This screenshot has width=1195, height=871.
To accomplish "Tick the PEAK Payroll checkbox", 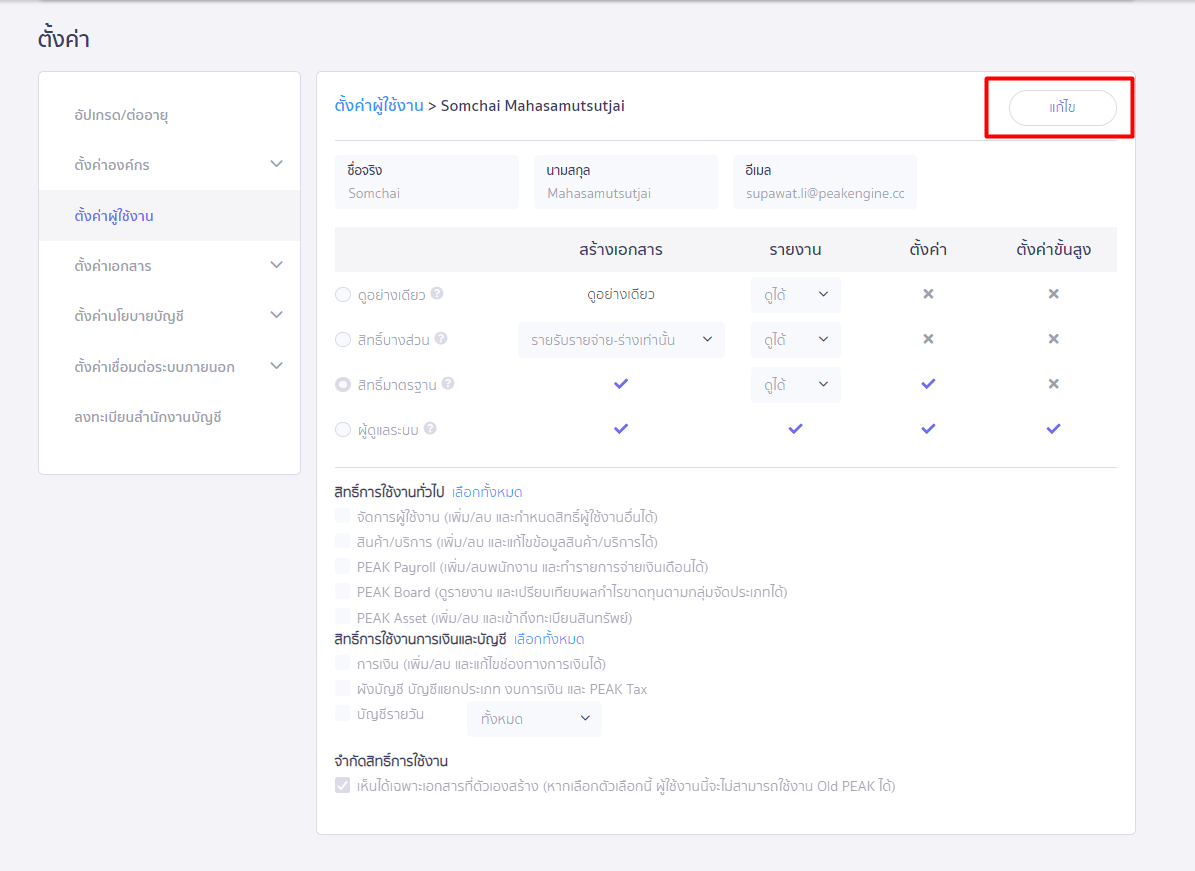I will 343,566.
